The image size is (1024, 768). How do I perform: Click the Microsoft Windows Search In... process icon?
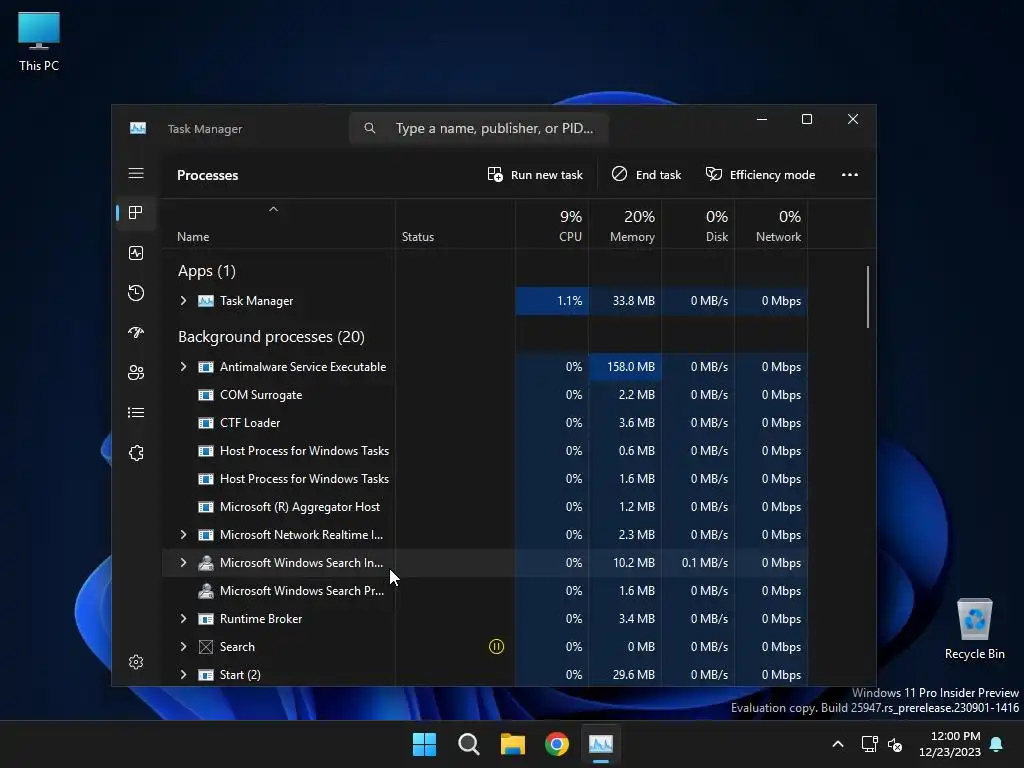206,562
